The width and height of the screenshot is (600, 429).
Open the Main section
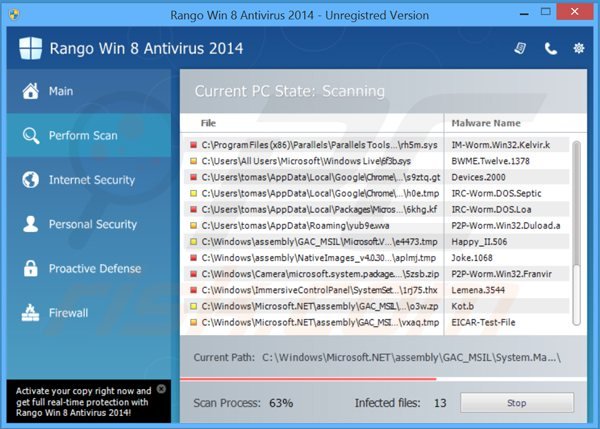click(x=89, y=91)
